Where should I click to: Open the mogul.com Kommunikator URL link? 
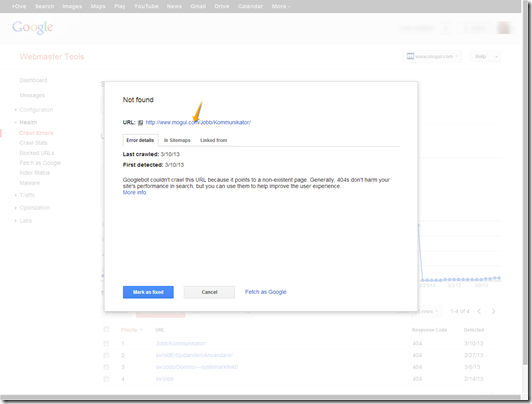coord(198,122)
